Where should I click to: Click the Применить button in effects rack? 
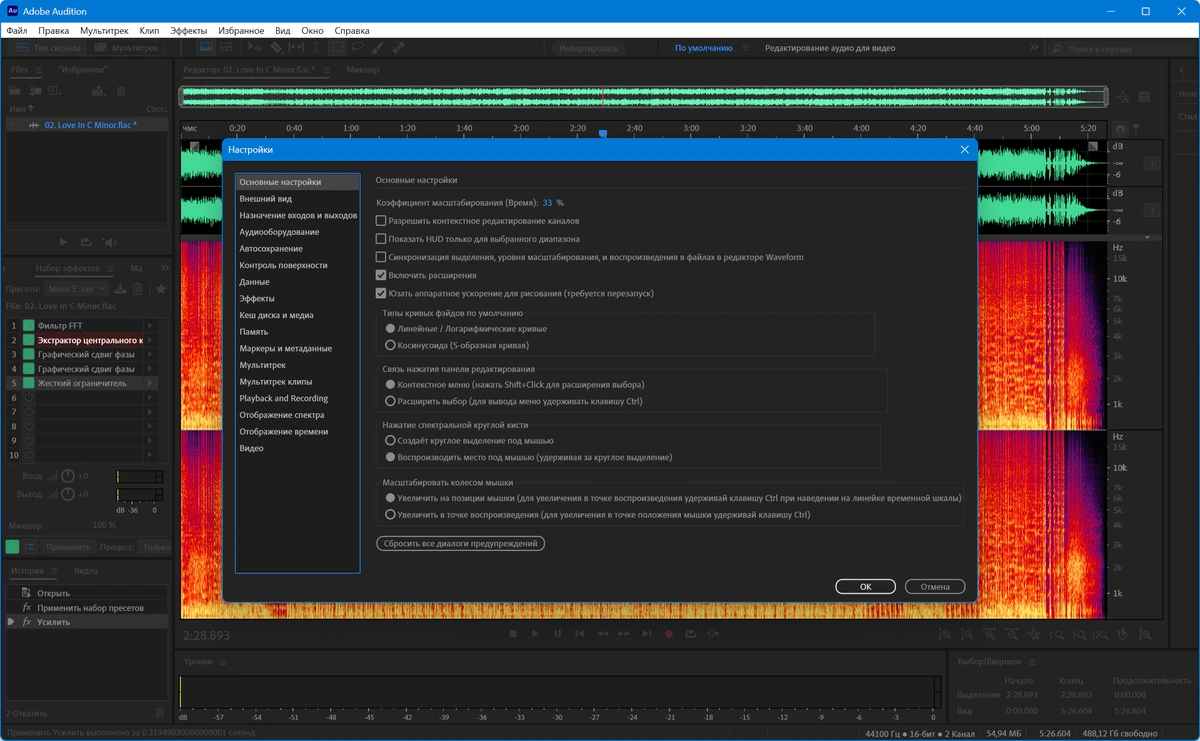pyautogui.click(x=69, y=547)
